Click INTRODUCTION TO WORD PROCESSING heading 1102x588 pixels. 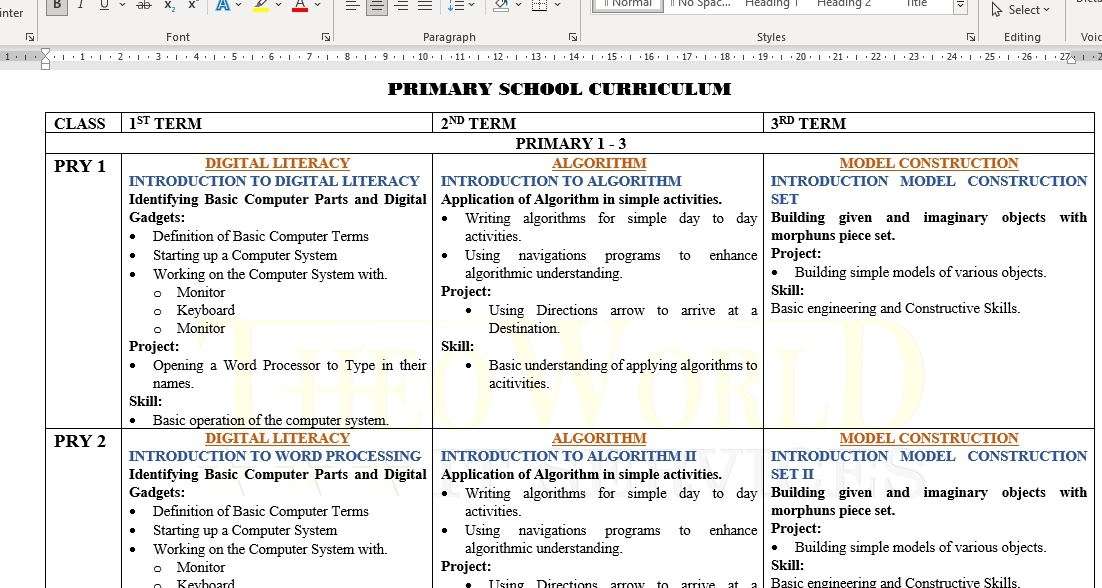pyautogui.click(x=275, y=456)
